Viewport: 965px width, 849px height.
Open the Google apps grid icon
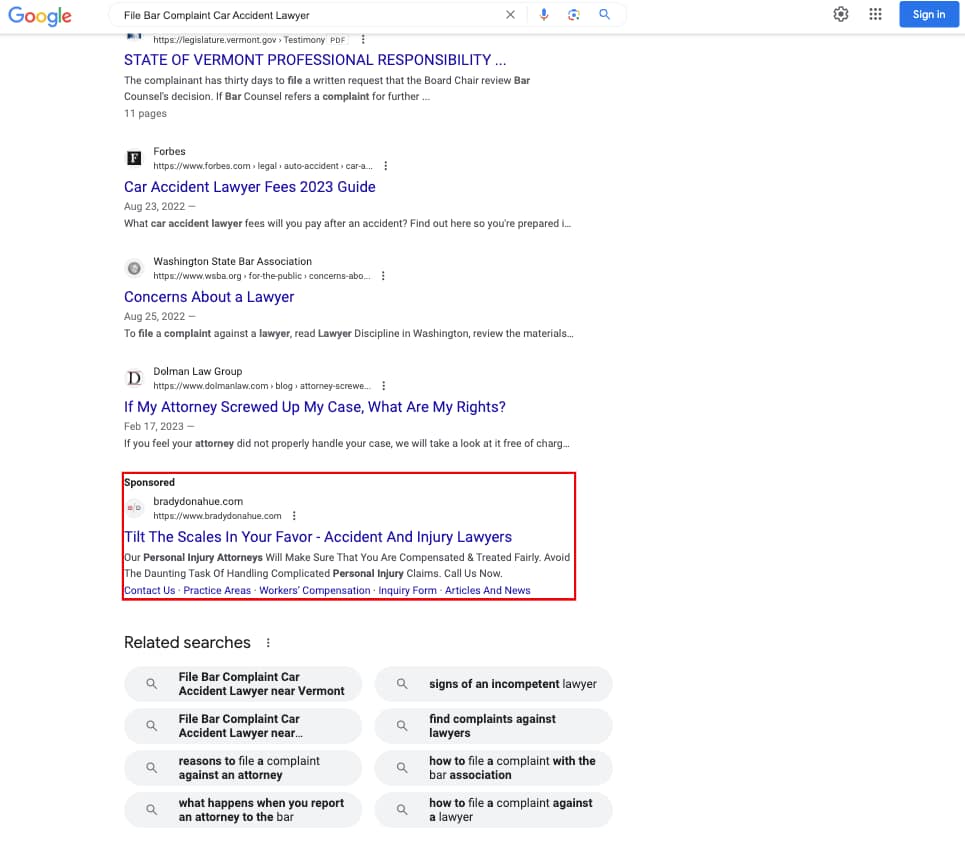coord(875,14)
